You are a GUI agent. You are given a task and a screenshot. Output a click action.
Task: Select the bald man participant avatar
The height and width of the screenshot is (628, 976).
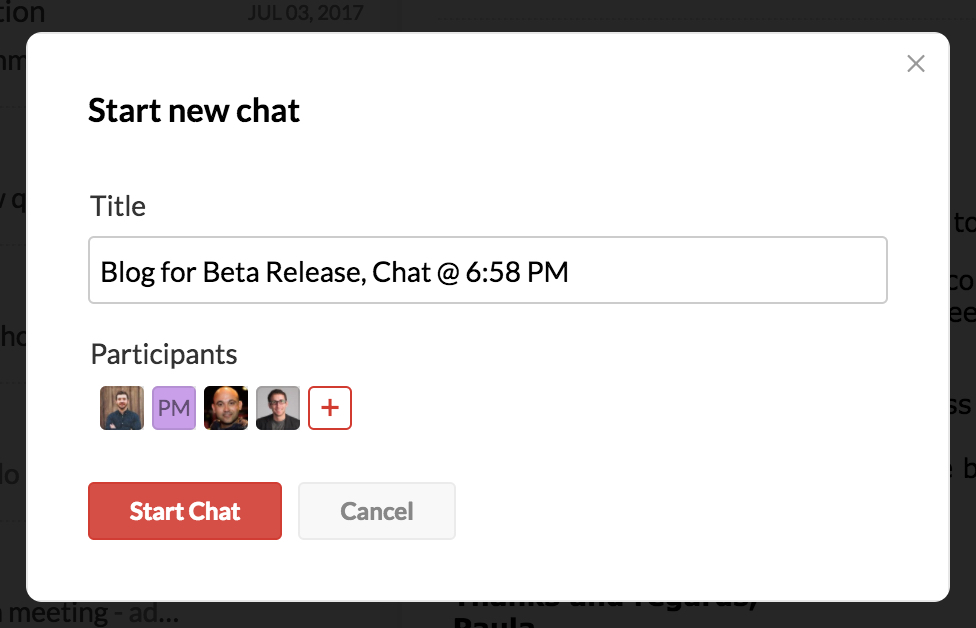[x=226, y=408]
